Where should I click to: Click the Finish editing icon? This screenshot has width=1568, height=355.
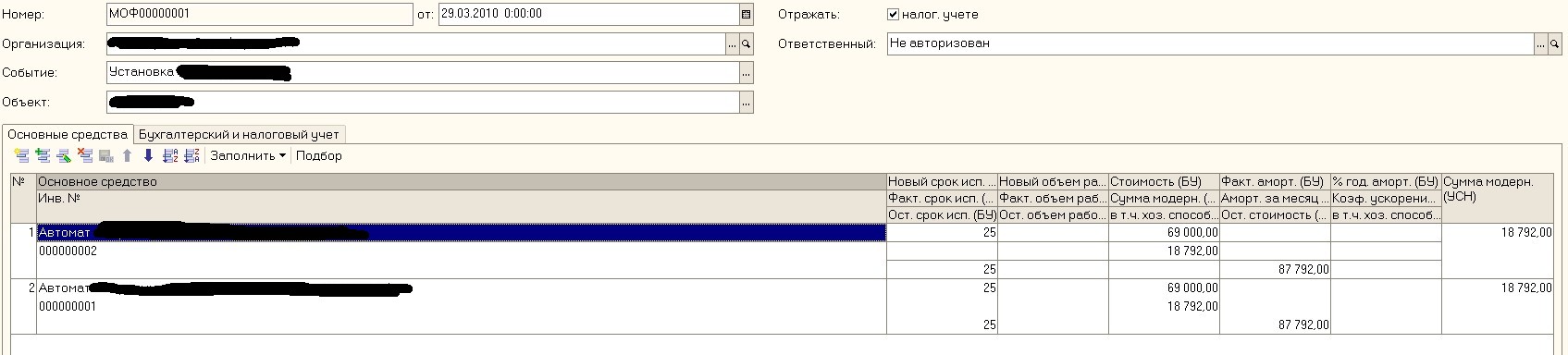click(105, 155)
